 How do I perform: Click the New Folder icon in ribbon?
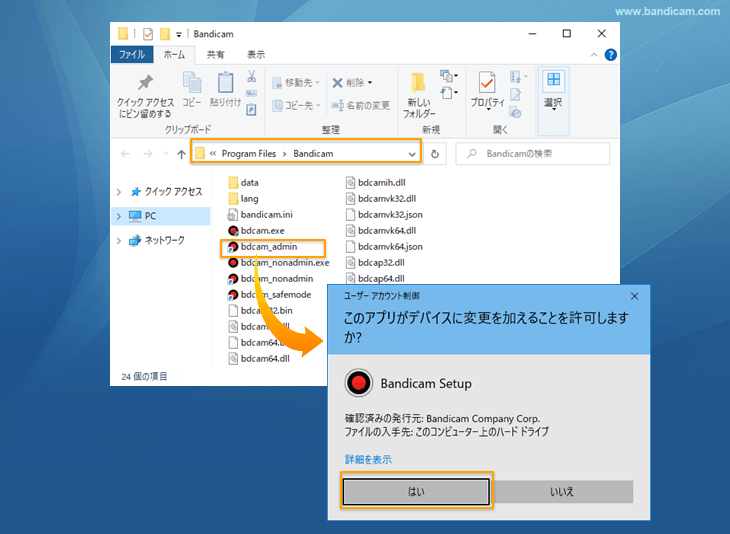pos(419,83)
